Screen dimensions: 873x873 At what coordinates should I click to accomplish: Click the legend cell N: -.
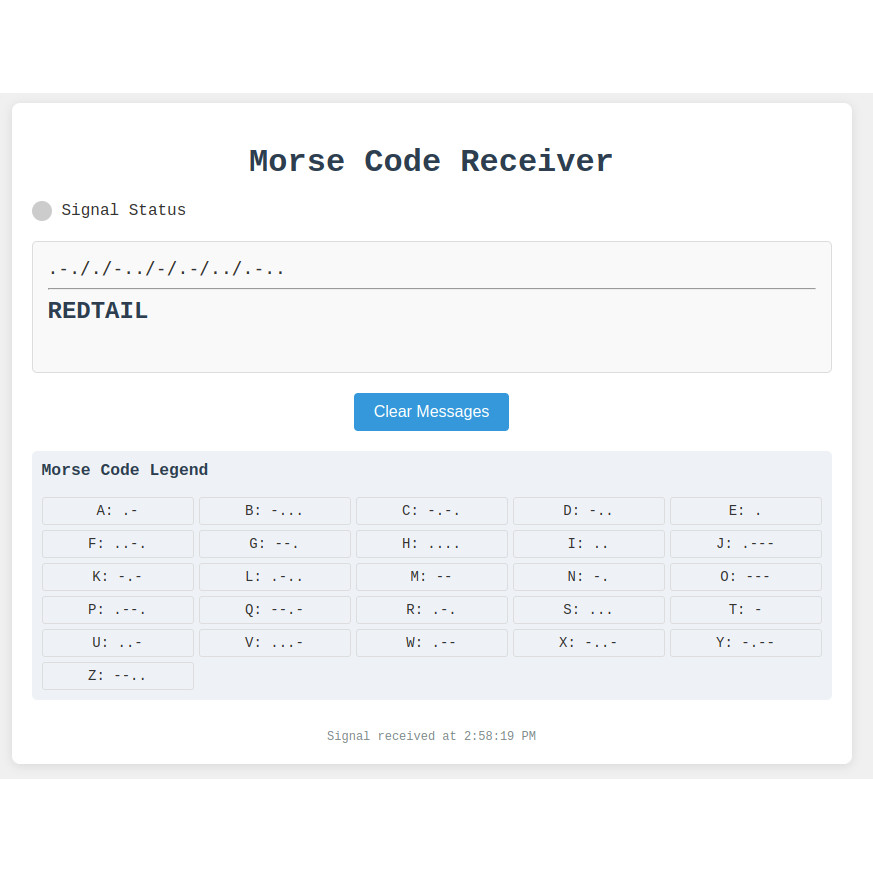coord(588,576)
